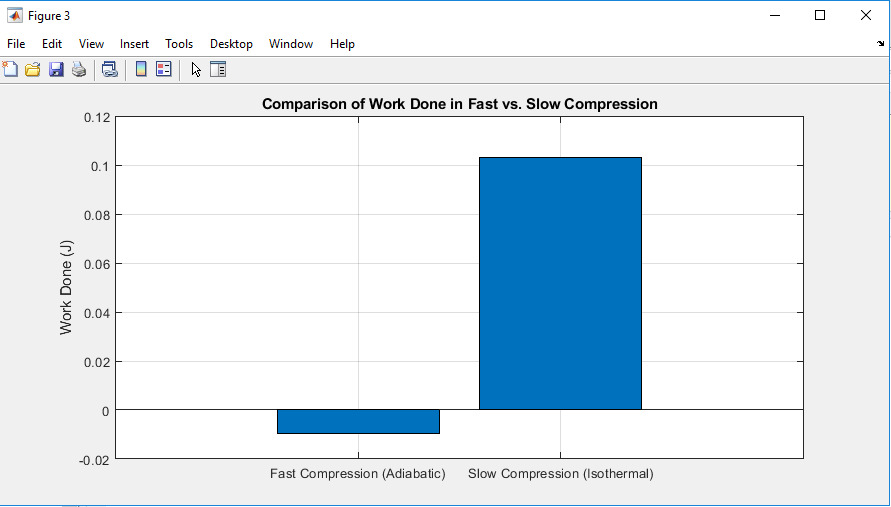The height and width of the screenshot is (507, 891).
Task: Click the 'Slow Compression (Isothermal)' axis label
Action: click(561, 473)
